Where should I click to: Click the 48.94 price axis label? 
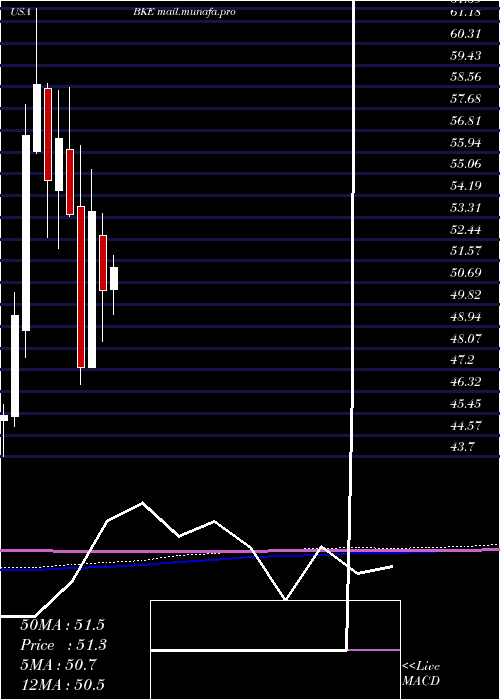point(466,317)
